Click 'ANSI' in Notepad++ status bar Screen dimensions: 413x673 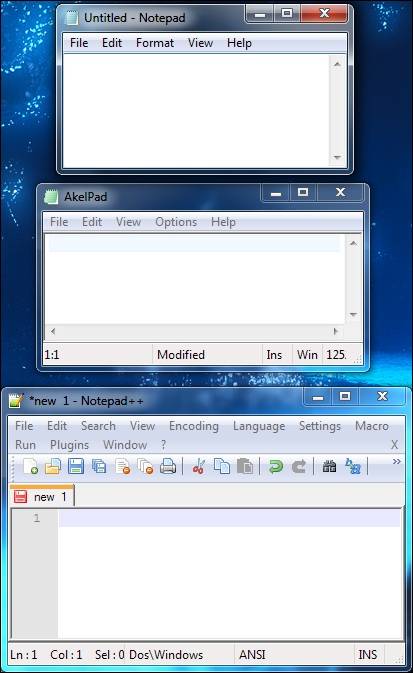click(x=252, y=655)
